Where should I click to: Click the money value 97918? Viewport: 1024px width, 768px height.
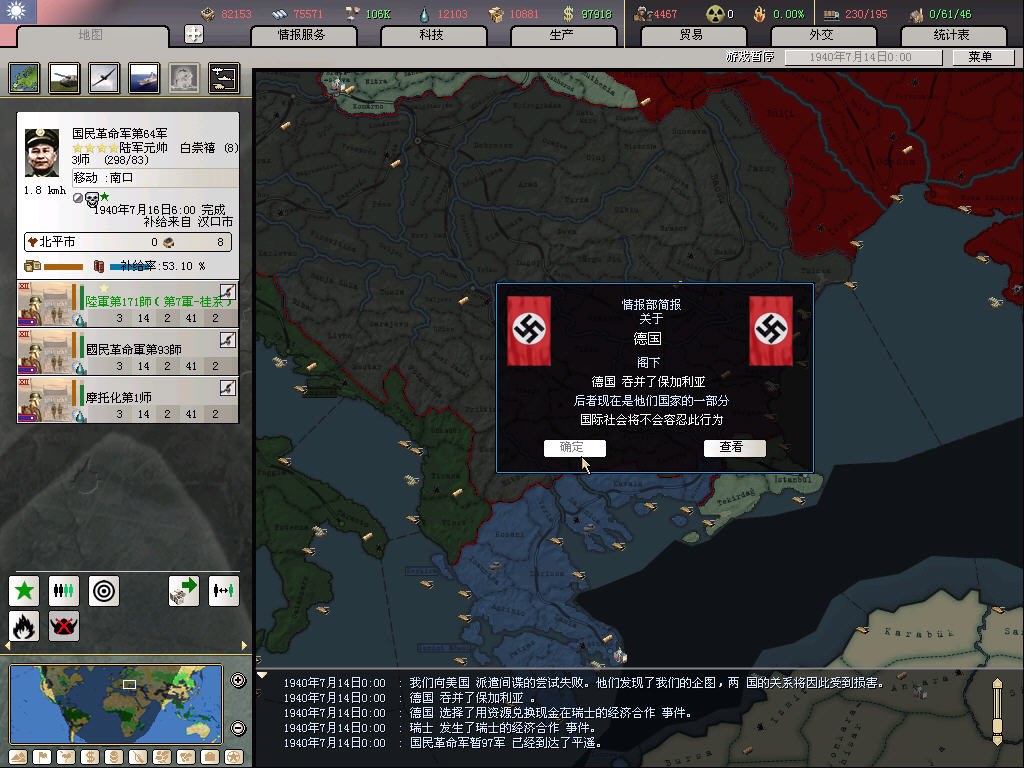coord(596,14)
